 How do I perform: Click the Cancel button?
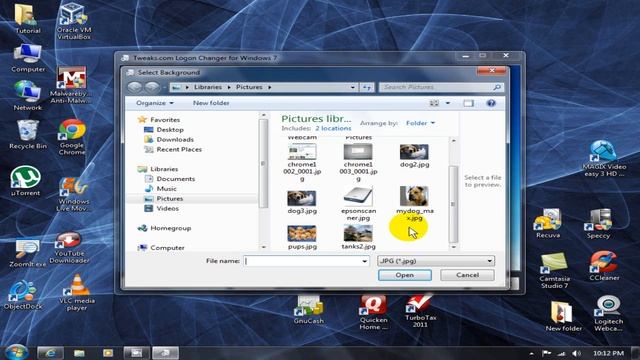pos(467,275)
